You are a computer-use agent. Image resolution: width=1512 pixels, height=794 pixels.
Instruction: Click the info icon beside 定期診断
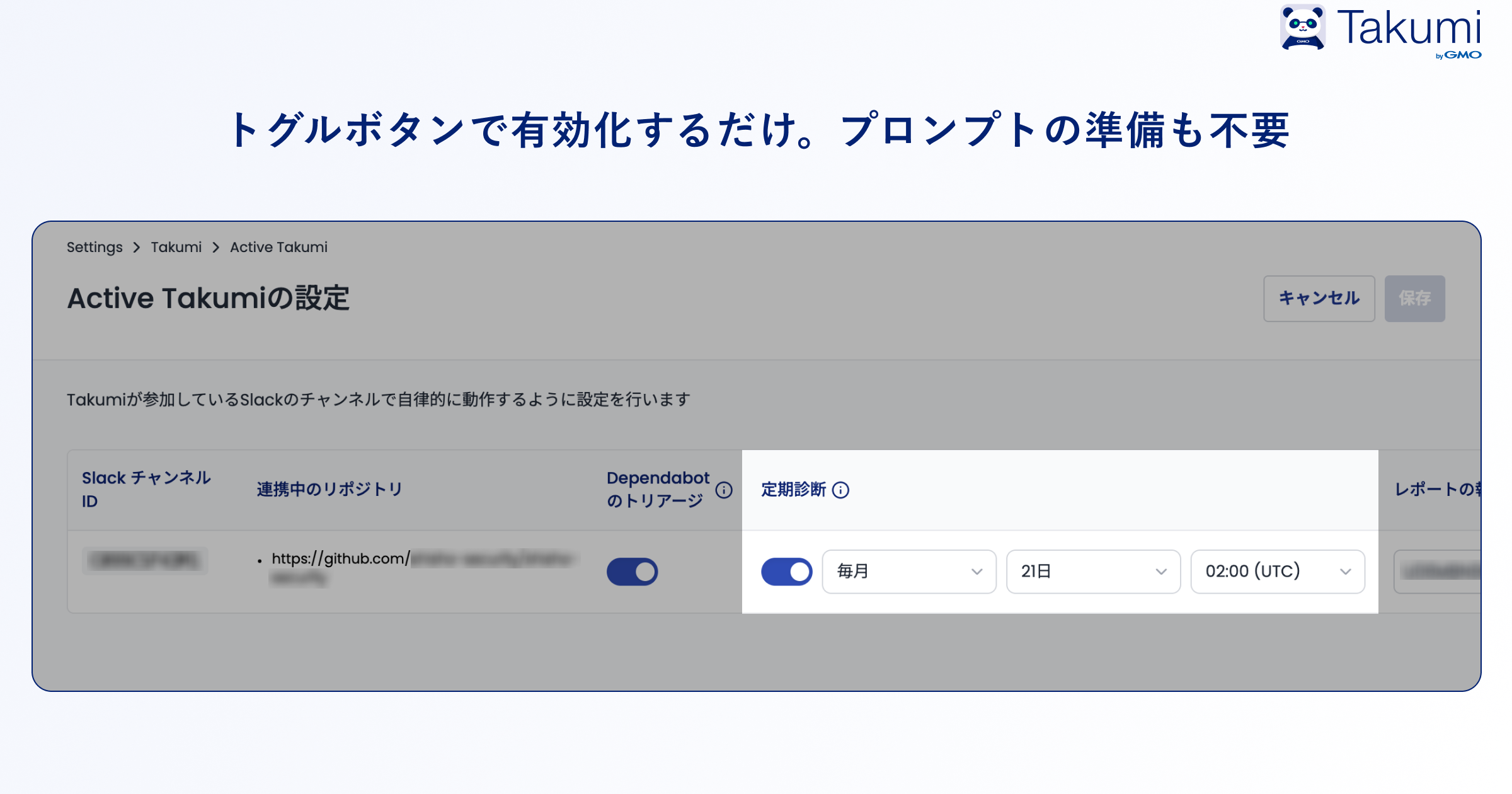[840, 490]
